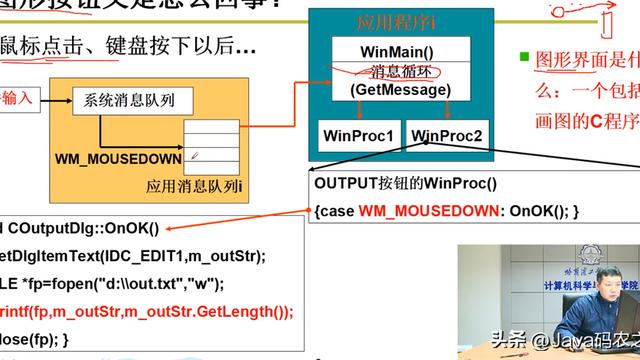Click the lecturer video thumbnail
The width and height of the screenshot is (640, 360).
click(x=549, y=302)
